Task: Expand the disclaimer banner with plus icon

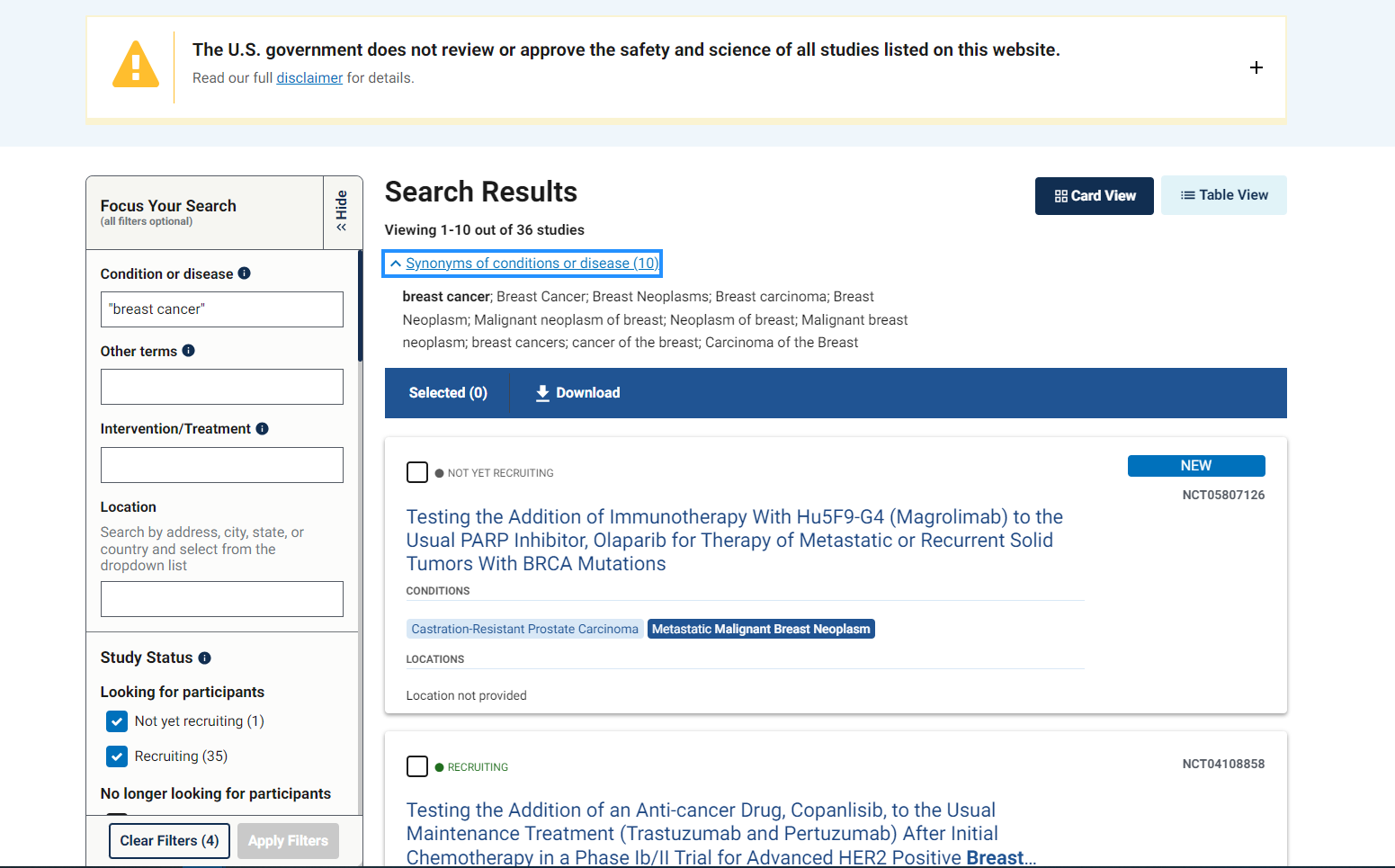Action: [x=1256, y=67]
